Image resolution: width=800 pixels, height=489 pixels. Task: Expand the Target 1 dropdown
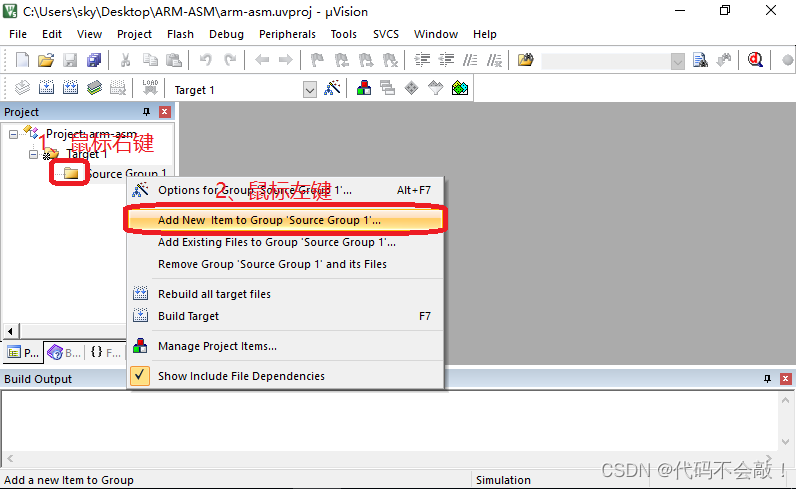(310, 90)
